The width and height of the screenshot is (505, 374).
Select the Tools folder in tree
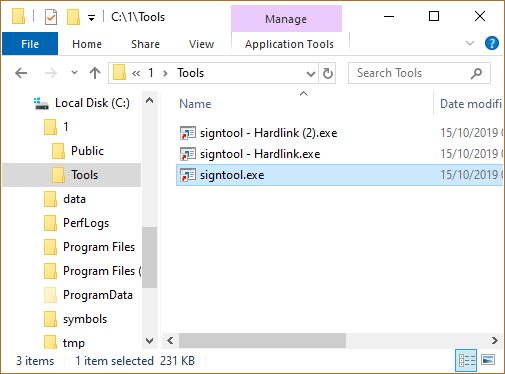pos(85,175)
